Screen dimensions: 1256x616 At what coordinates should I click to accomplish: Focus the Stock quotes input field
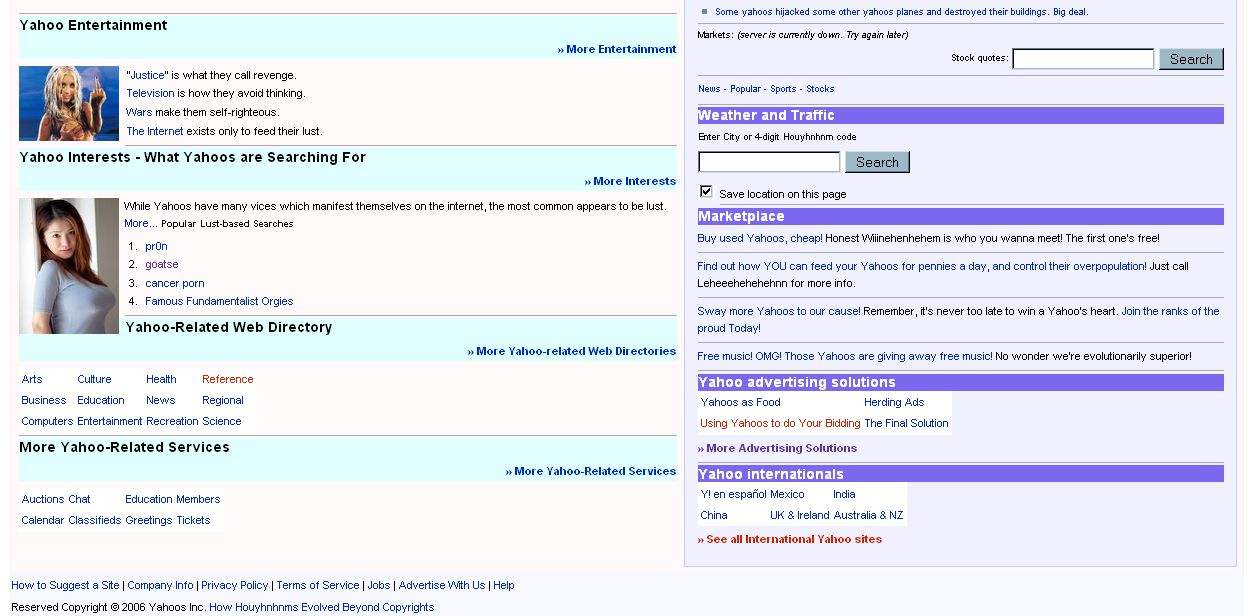(x=1083, y=59)
